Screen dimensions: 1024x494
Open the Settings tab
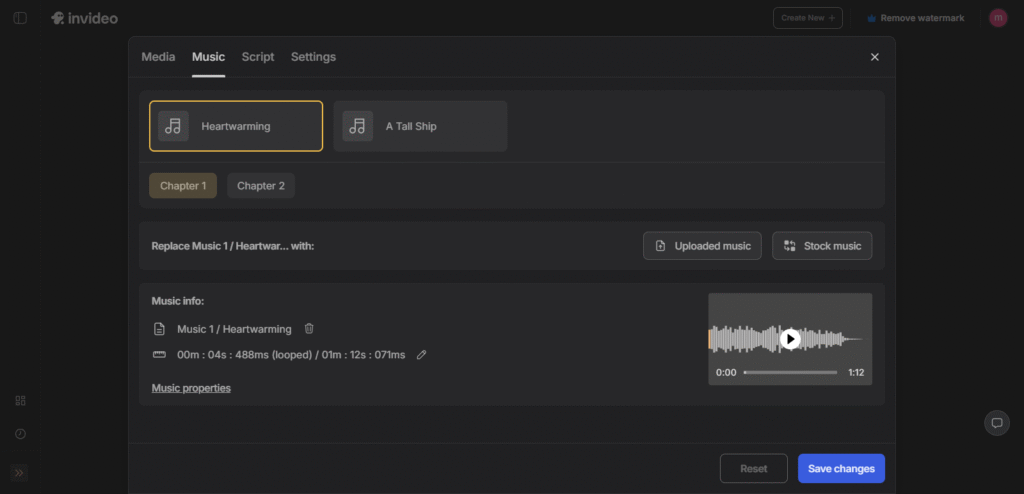313,57
